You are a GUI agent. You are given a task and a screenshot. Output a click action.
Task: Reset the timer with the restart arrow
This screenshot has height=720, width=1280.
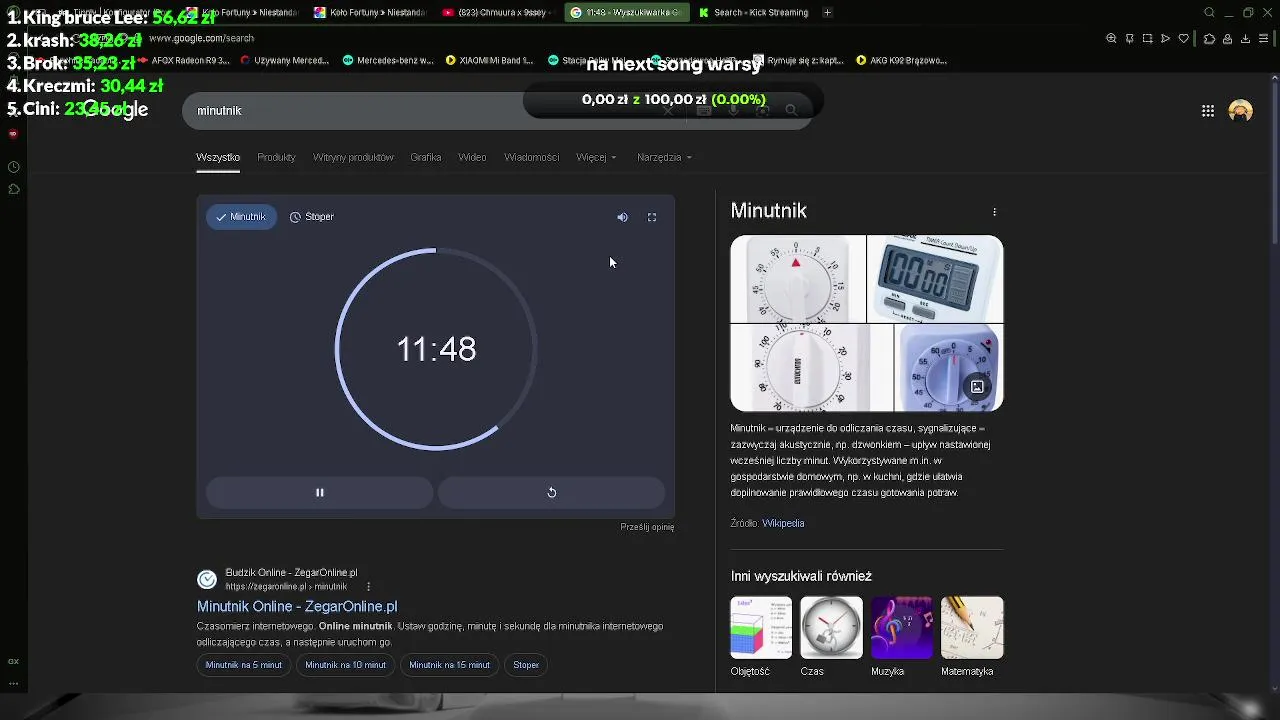pyautogui.click(x=551, y=492)
